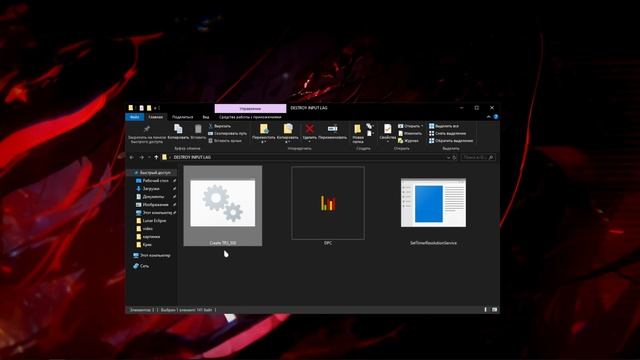Open the Удалить dropdown arrow
This screenshot has height=360, width=640.
click(309, 142)
